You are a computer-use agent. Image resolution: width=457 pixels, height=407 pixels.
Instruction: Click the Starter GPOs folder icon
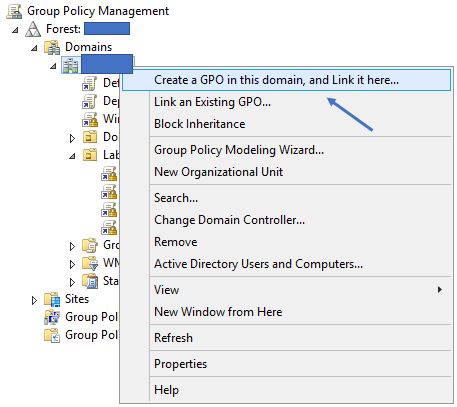pos(90,281)
